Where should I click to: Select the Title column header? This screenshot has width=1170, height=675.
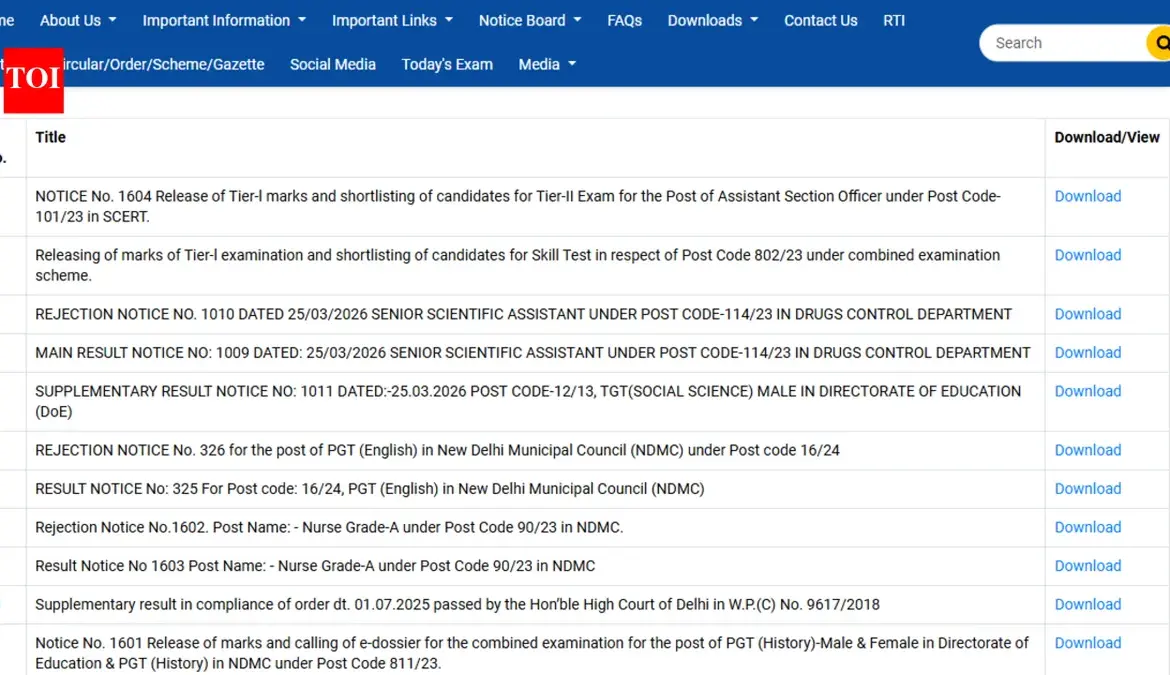click(x=51, y=137)
